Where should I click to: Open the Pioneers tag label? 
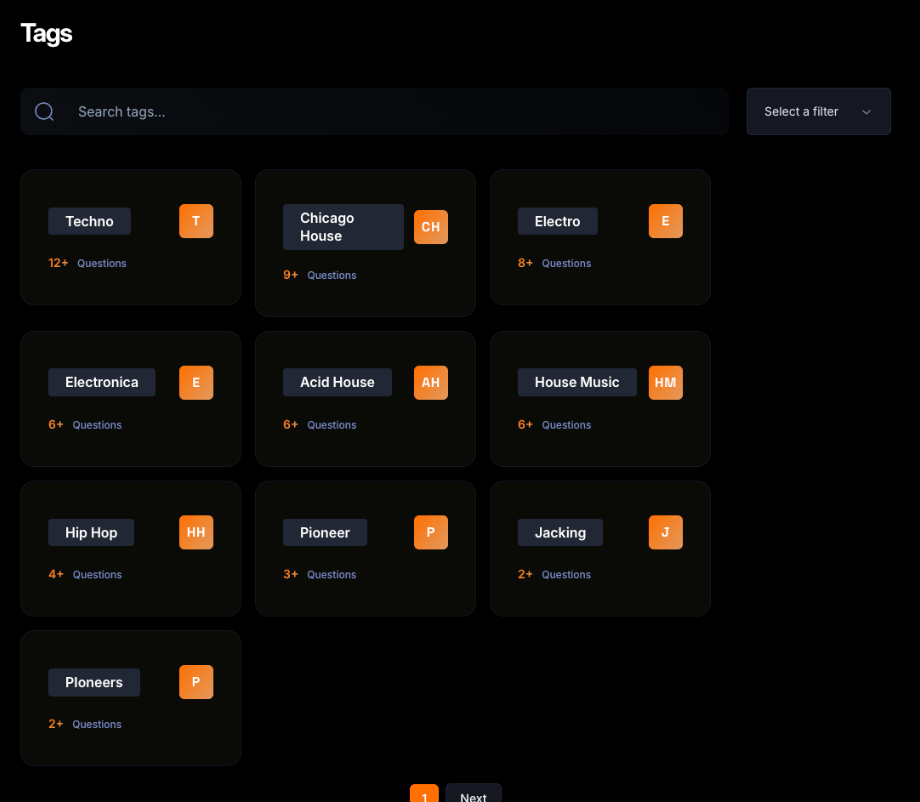(94, 682)
